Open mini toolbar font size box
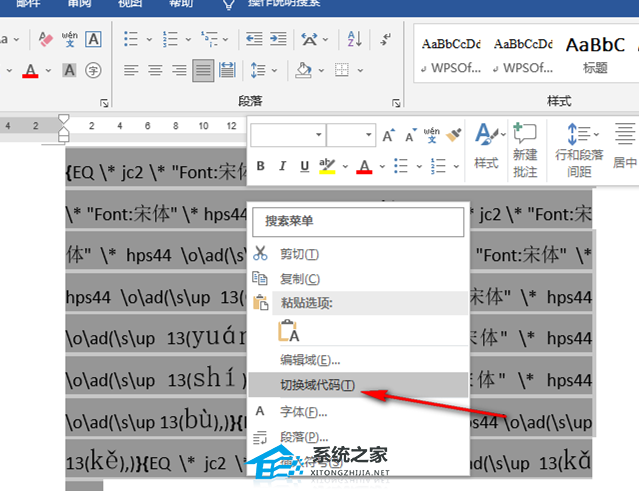 point(351,134)
